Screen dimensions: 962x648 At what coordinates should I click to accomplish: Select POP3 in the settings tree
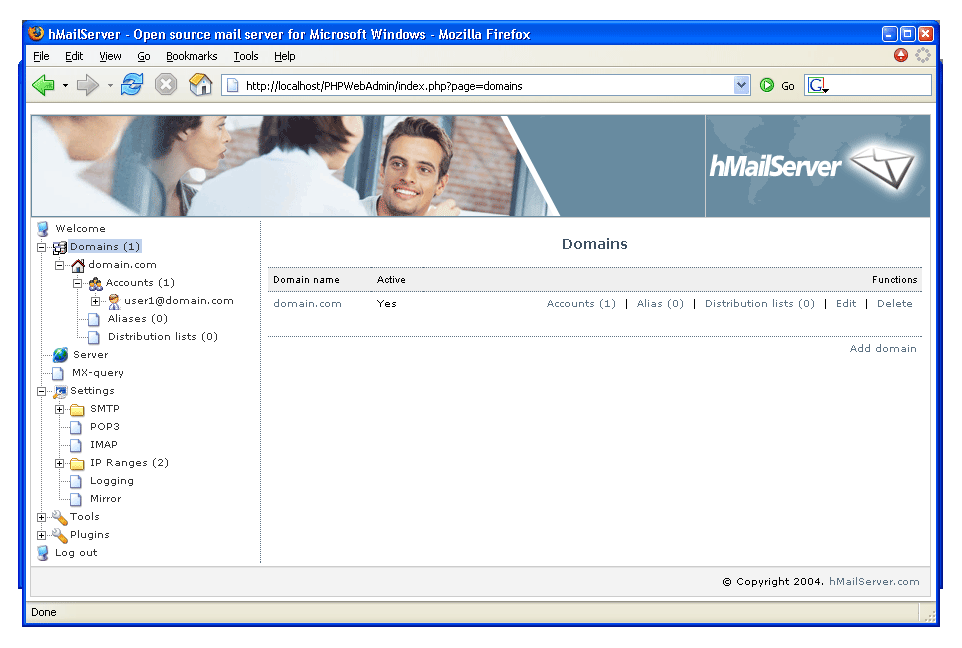[x=105, y=427]
